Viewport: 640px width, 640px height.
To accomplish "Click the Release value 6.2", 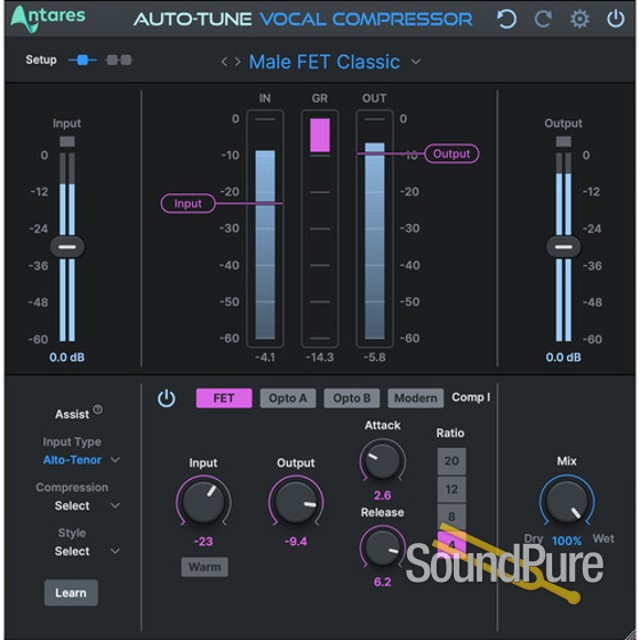I will tap(382, 582).
